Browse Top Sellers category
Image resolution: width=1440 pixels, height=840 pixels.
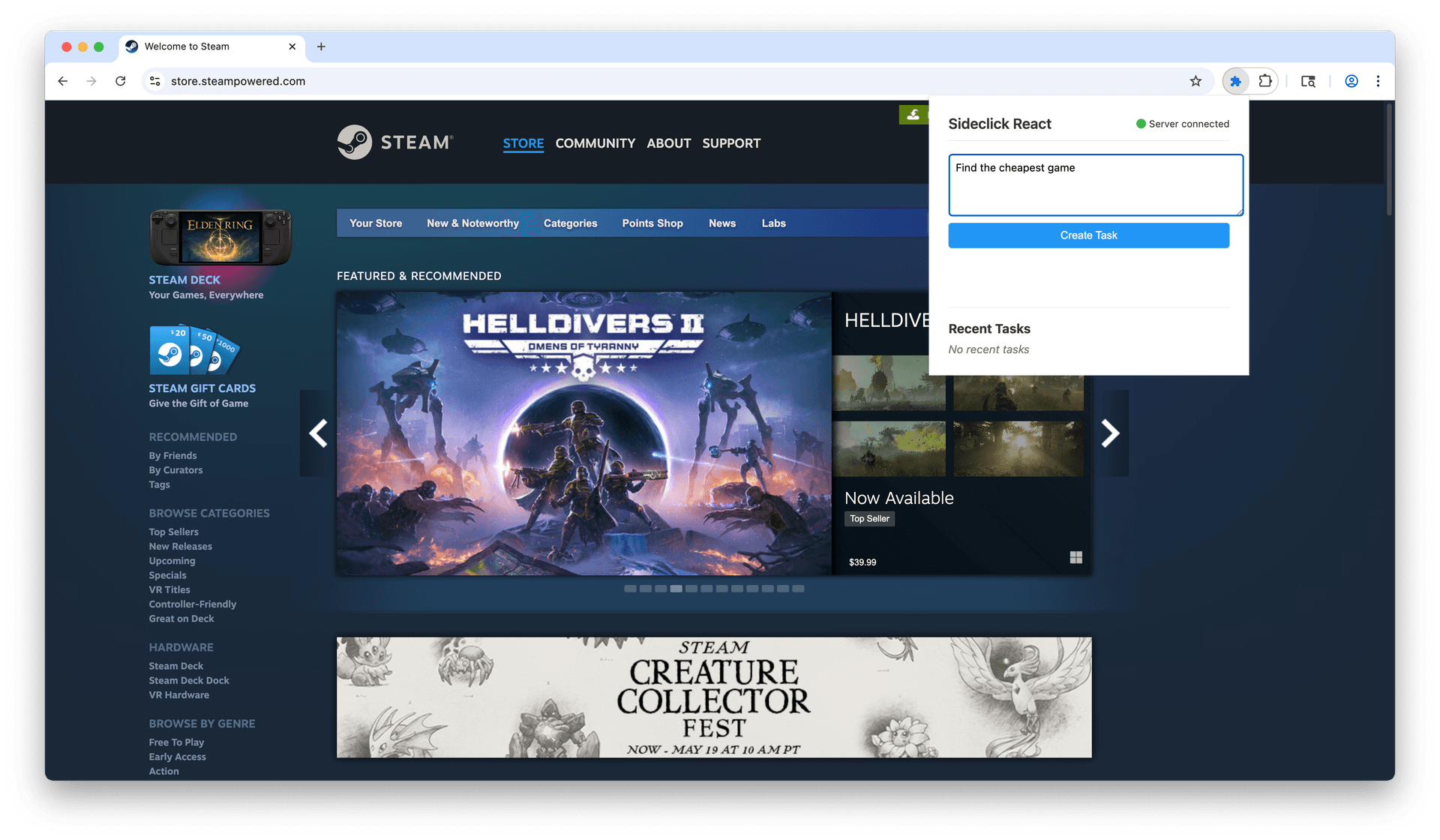pos(173,532)
